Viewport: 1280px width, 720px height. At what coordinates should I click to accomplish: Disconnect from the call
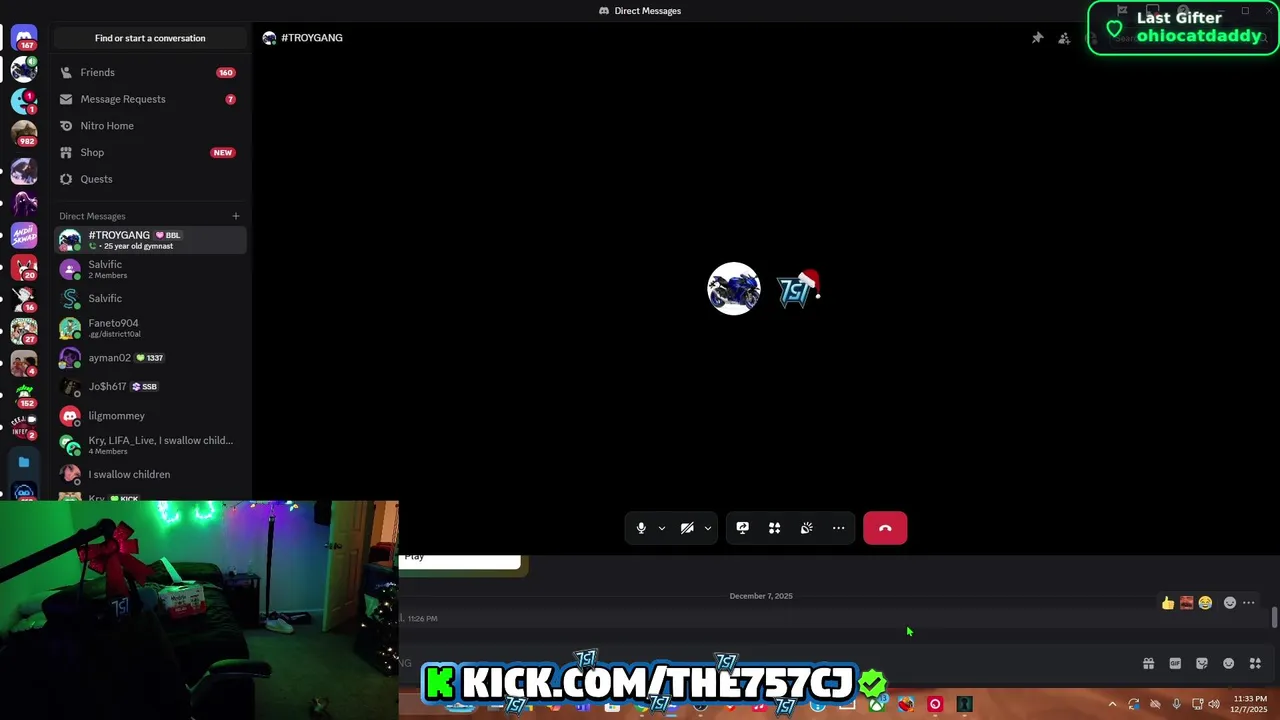[885, 528]
